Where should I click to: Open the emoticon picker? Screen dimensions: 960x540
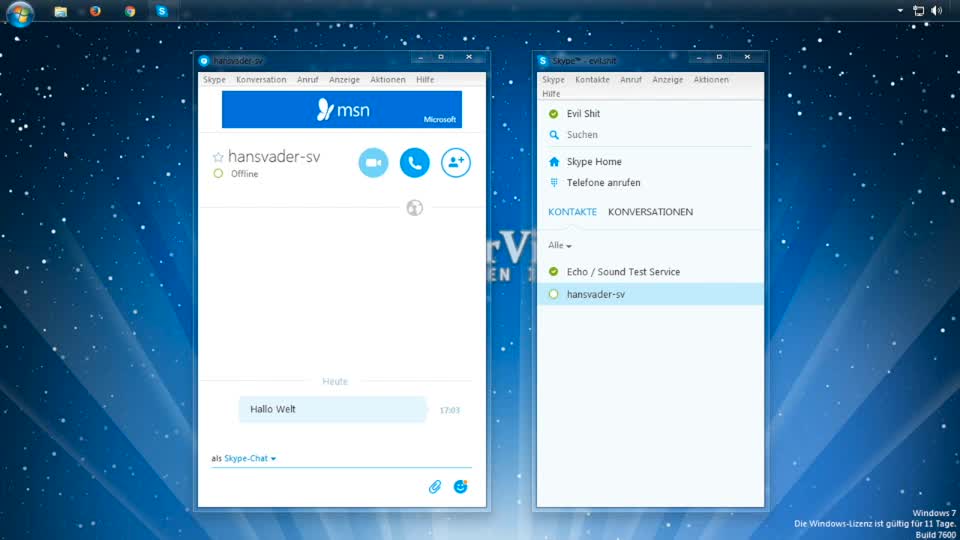[x=460, y=487]
